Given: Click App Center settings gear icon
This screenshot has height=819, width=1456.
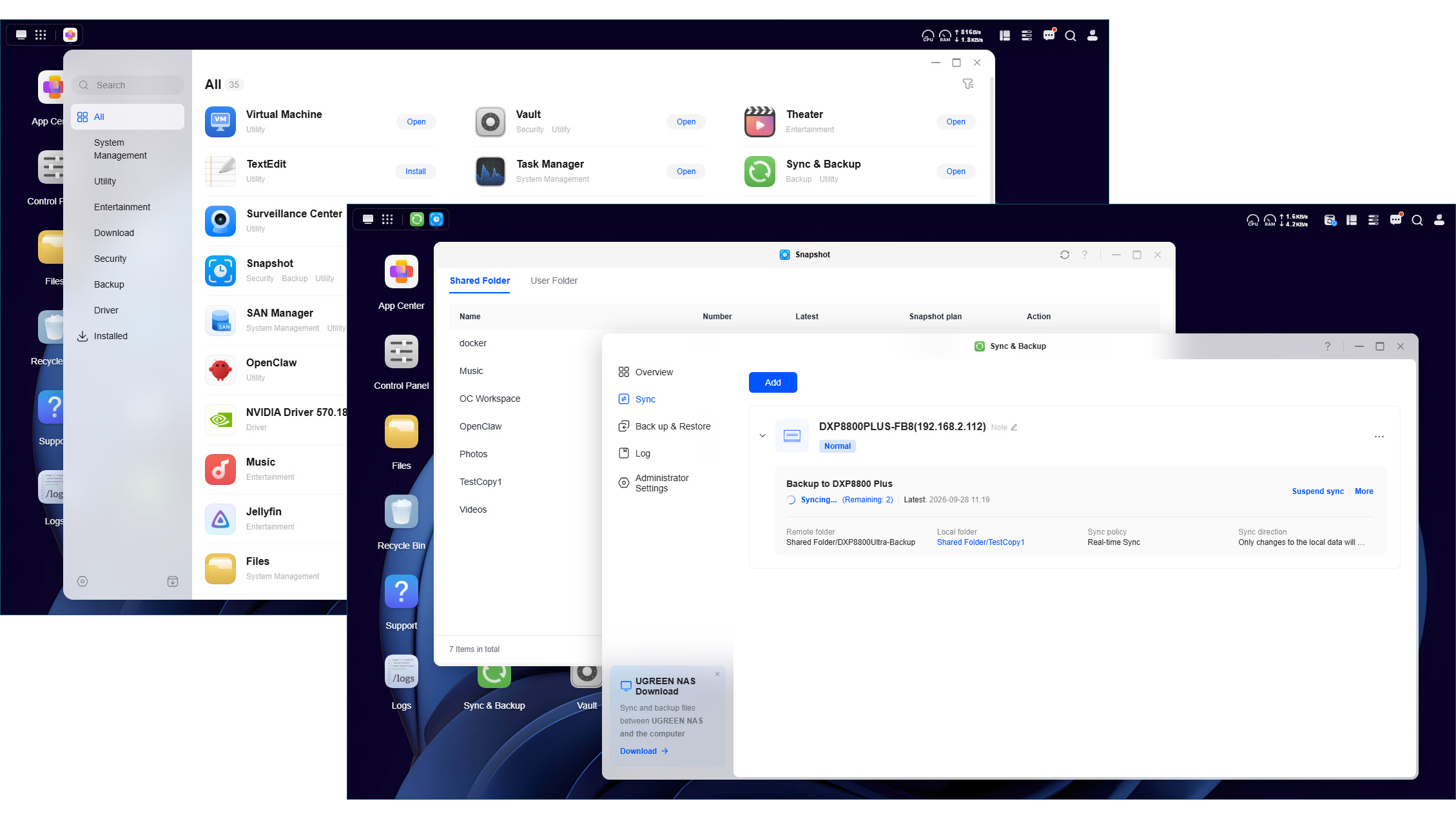Looking at the screenshot, I should (83, 581).
